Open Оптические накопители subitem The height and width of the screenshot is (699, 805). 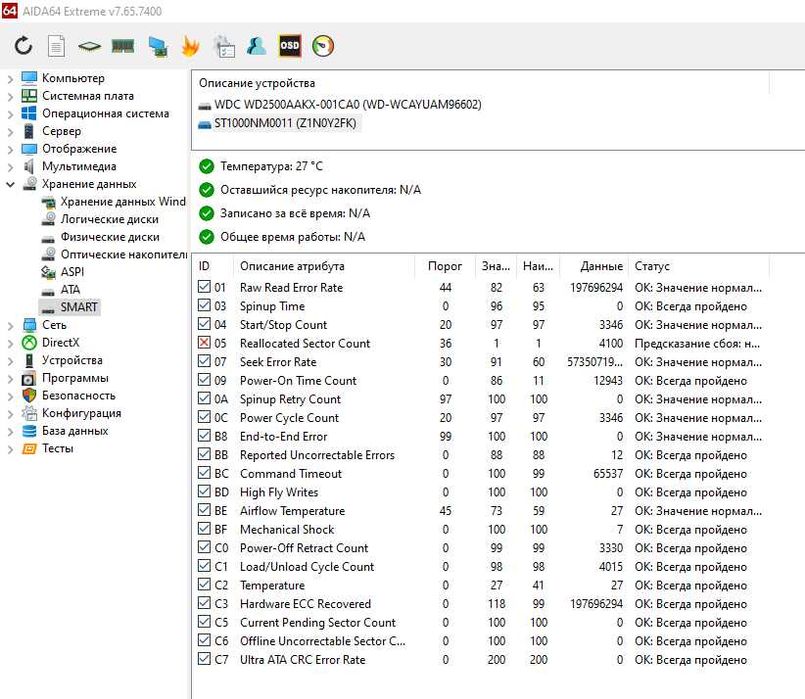point(123,255)
